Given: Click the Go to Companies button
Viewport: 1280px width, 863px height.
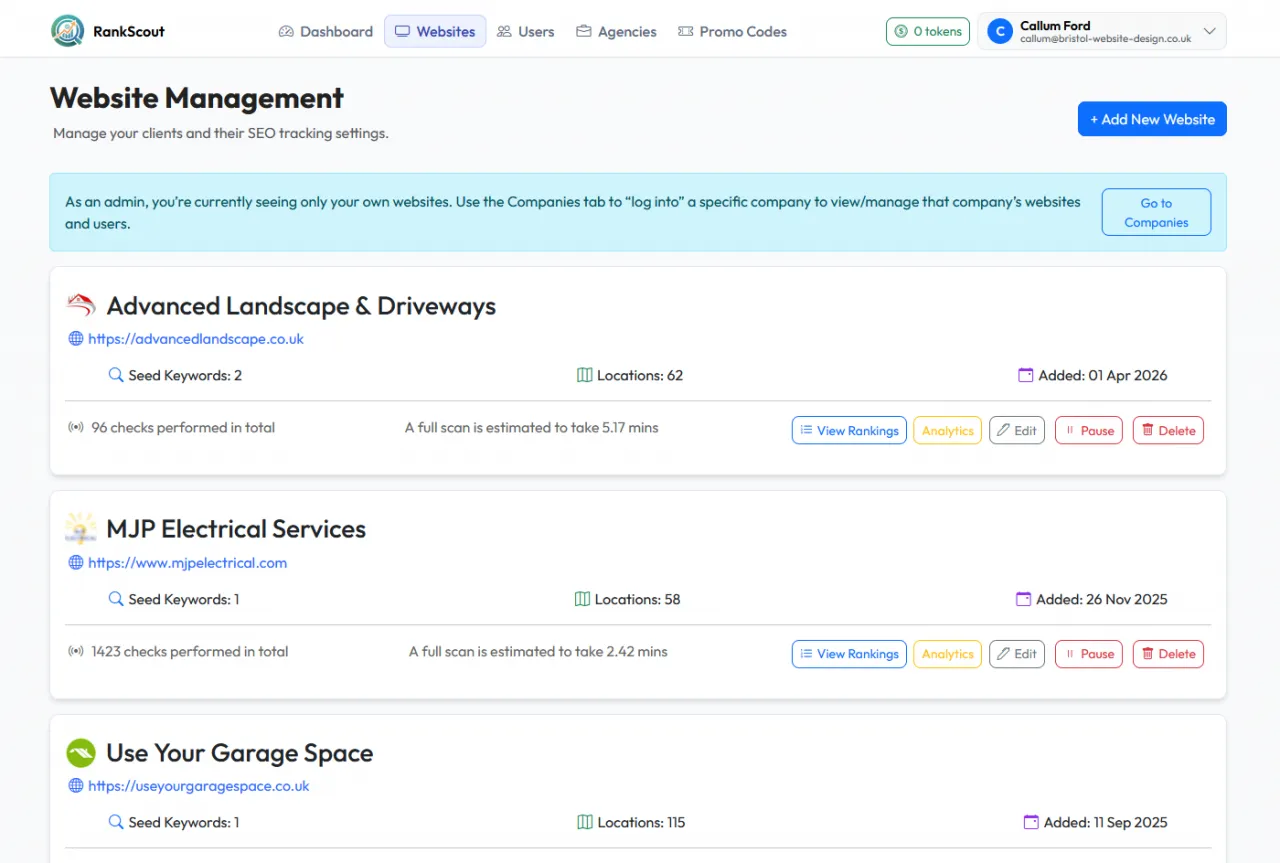Looking at the screenshot, I should click(x=1156, y=212).
